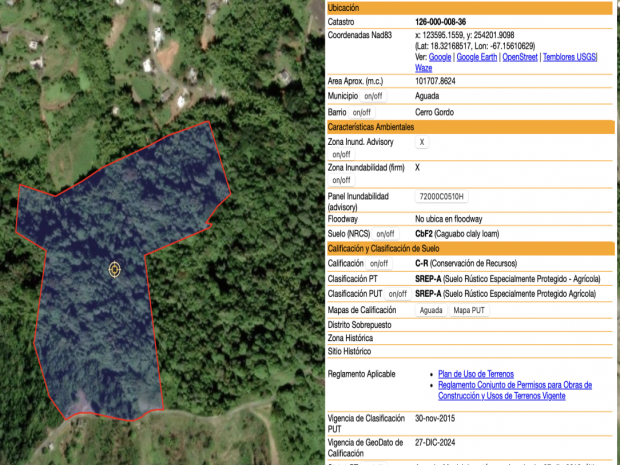The width and height of the screenshot is (620, 465).
Task: Open Reglamento Conjunto de Permisos link
Action: point(514,384)
